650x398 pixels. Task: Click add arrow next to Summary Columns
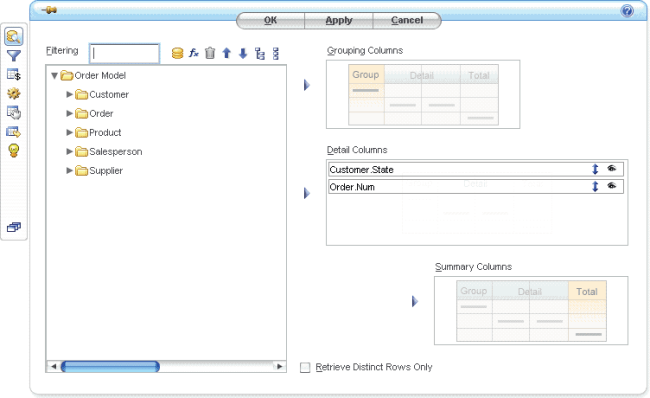pos(415,301)
